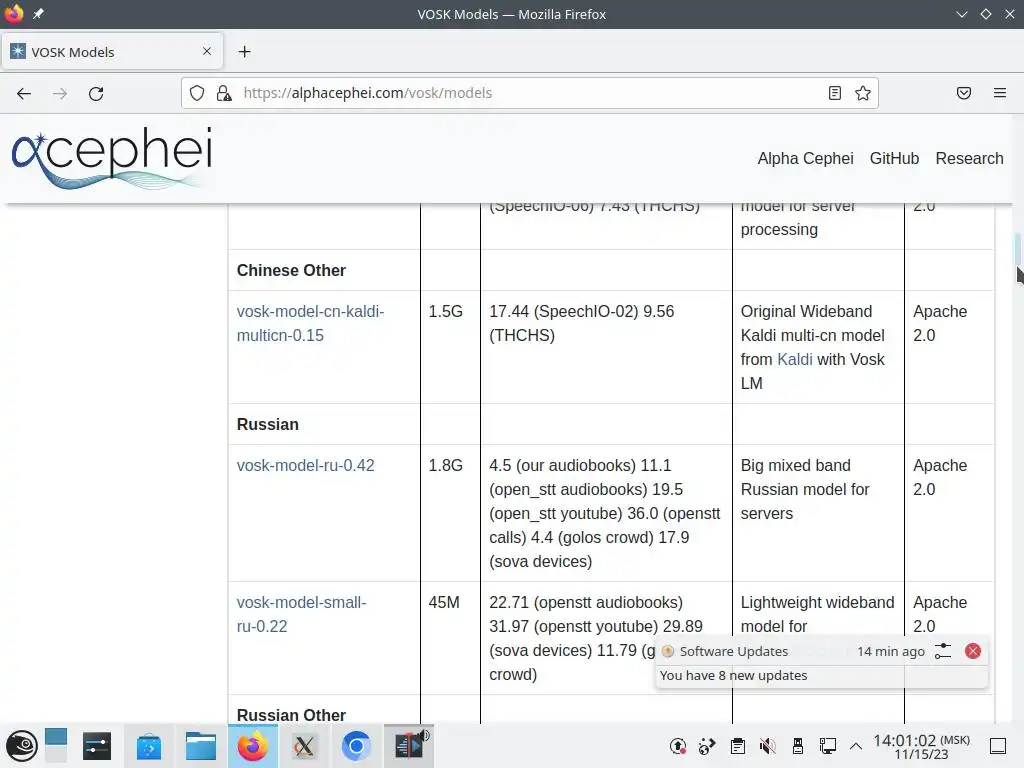Click the forward navigation arrow
Image resolution: width=1024 pixels, height=768 pixels.
60,93
